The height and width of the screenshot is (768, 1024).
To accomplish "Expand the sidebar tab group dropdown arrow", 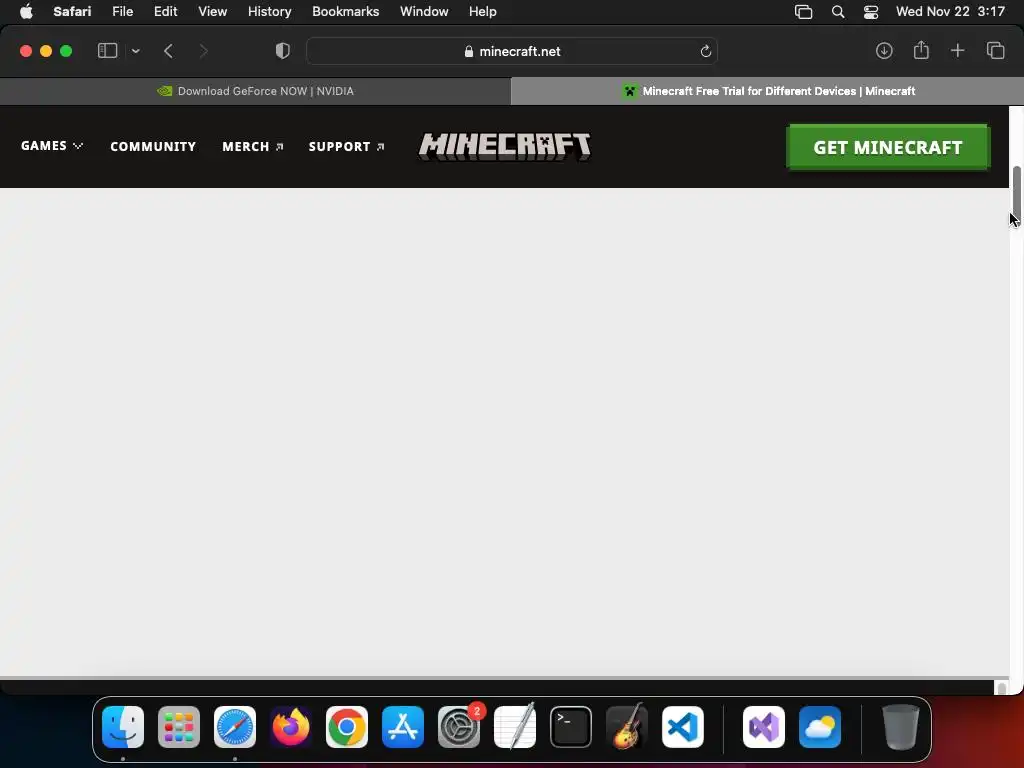I will [x=135, y=51].
